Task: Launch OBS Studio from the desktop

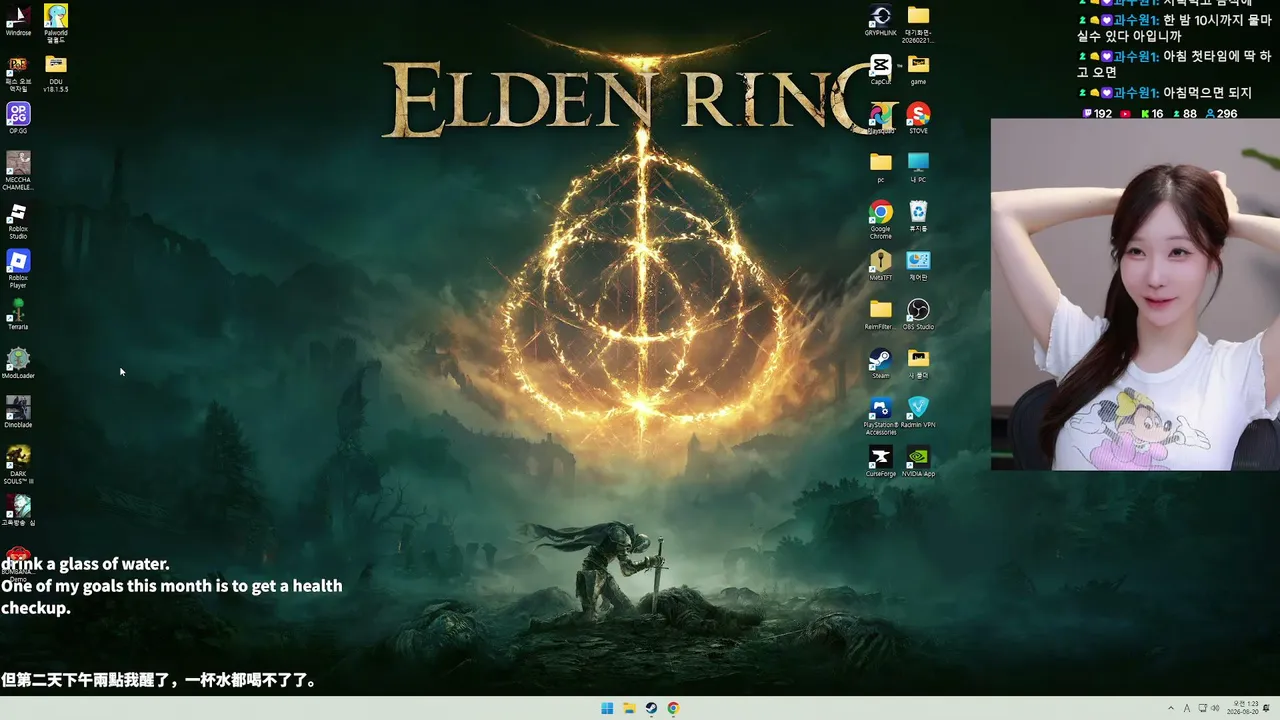Action: coord(918,314)
